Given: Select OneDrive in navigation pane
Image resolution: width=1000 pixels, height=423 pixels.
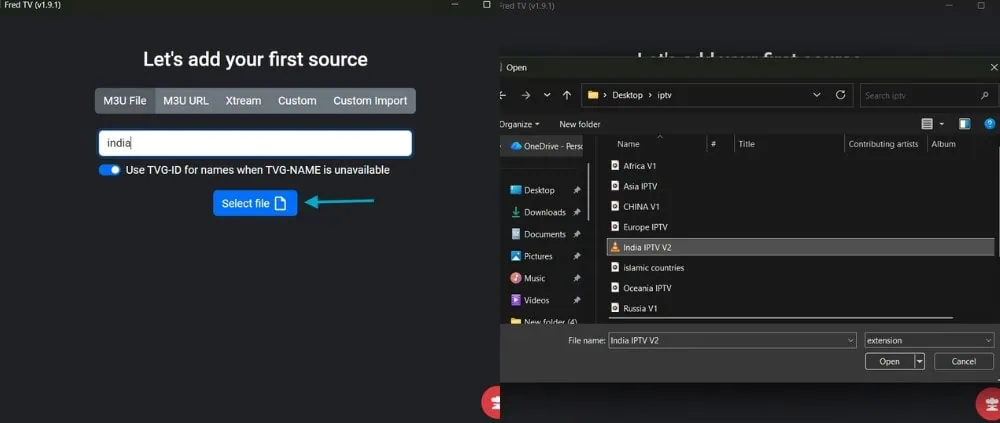Looking at the screenshot, I should pyautogui.click(x=547, y=146).
